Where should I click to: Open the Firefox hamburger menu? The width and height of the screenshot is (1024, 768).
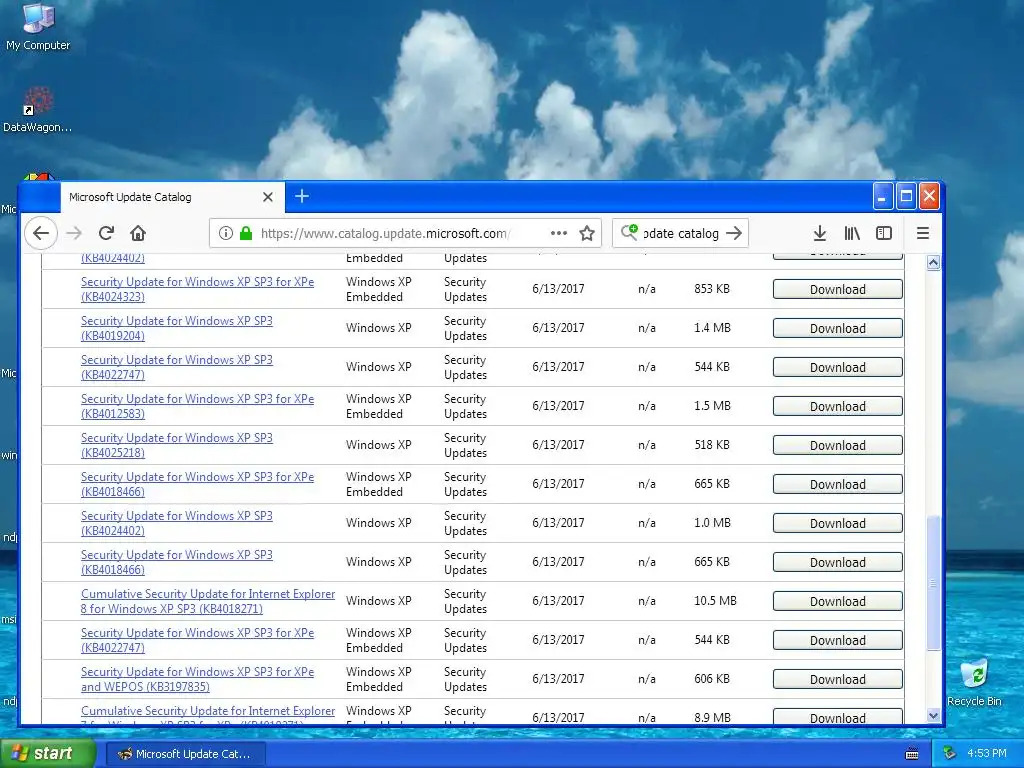(923, 233)
